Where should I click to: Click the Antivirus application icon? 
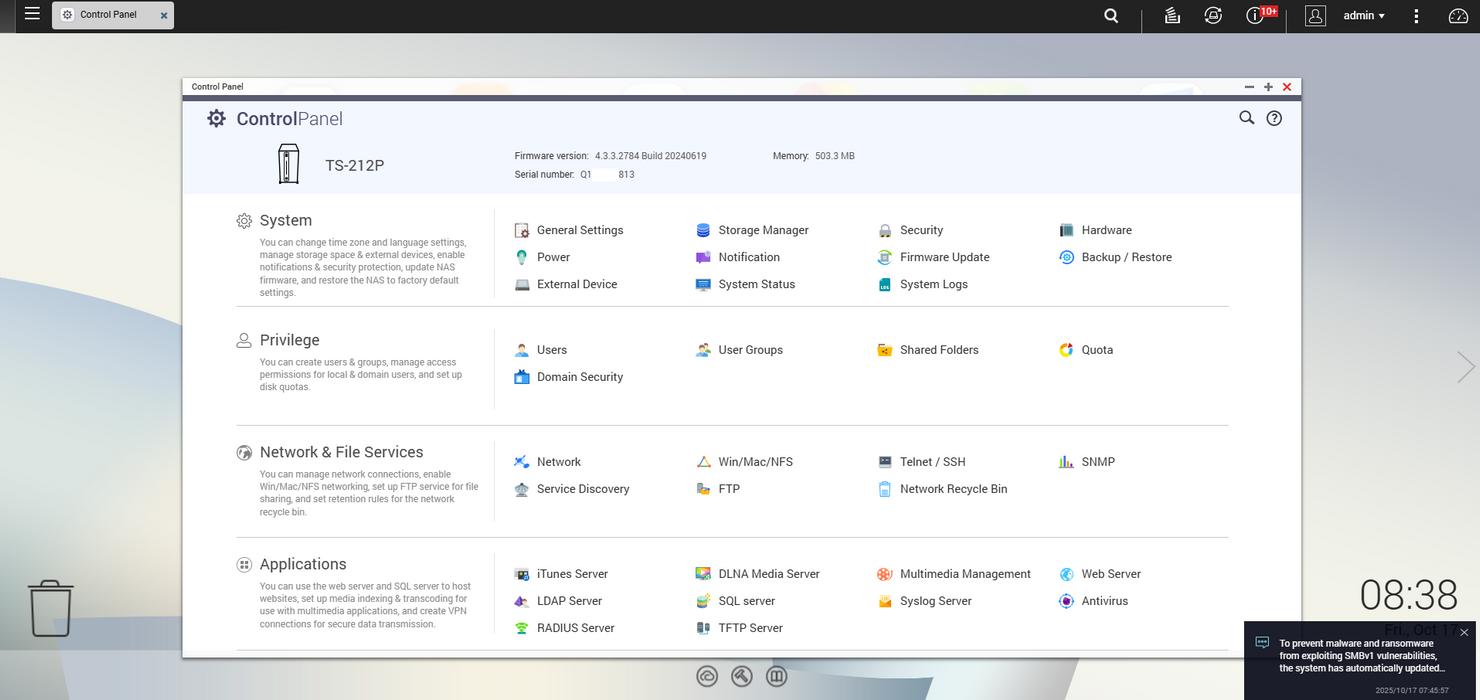tap(1066, 601)
